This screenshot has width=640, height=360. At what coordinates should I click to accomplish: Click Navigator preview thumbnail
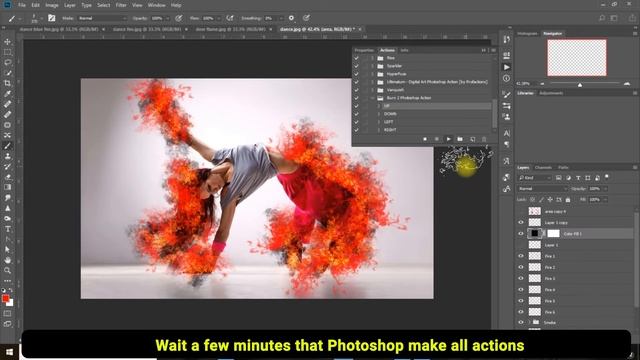(576, 58)
